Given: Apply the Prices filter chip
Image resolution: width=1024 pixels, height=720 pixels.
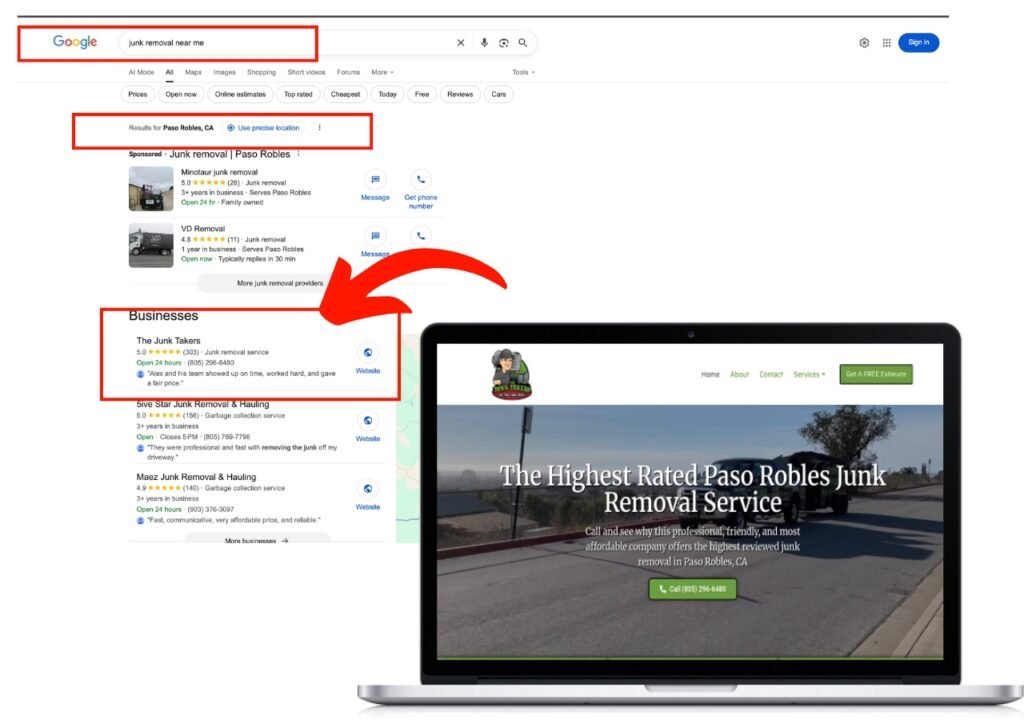Looking at the screenshot, I should (x=138, y=95).
